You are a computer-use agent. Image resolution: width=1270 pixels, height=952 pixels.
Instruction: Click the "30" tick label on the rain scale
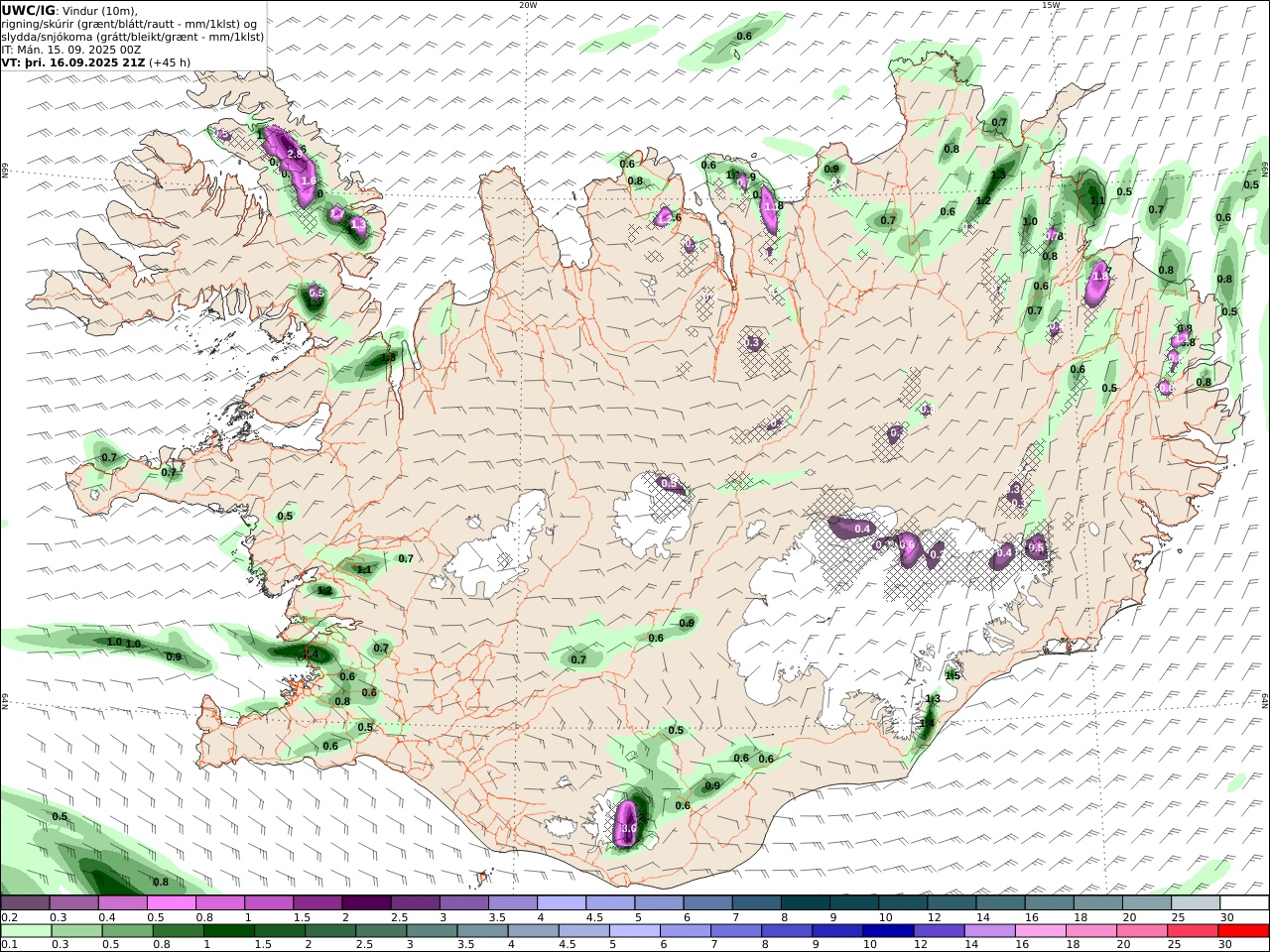[x=1226, y=945]
